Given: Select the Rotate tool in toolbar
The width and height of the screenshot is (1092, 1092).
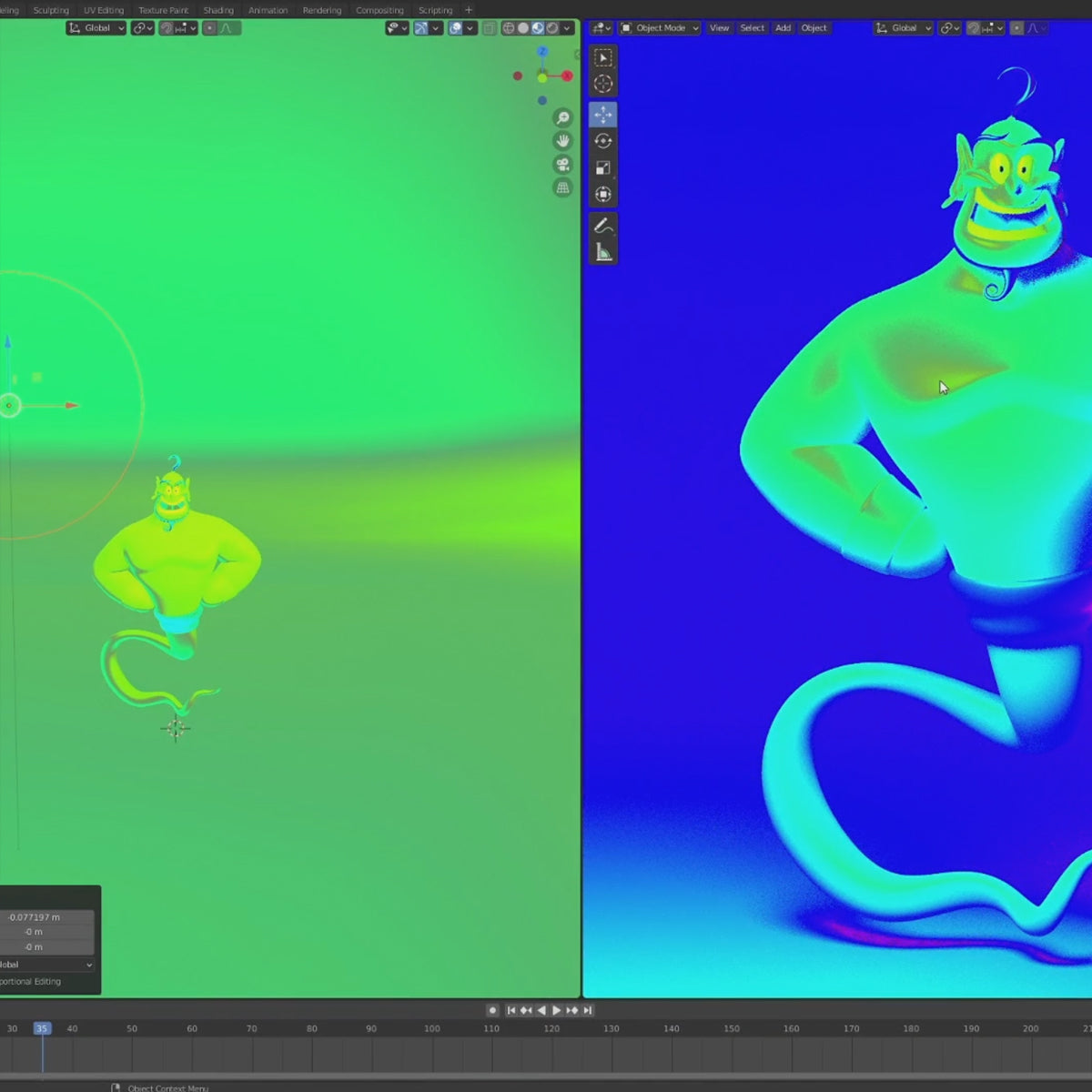Looking at the screenshot, I should (602, 141).
